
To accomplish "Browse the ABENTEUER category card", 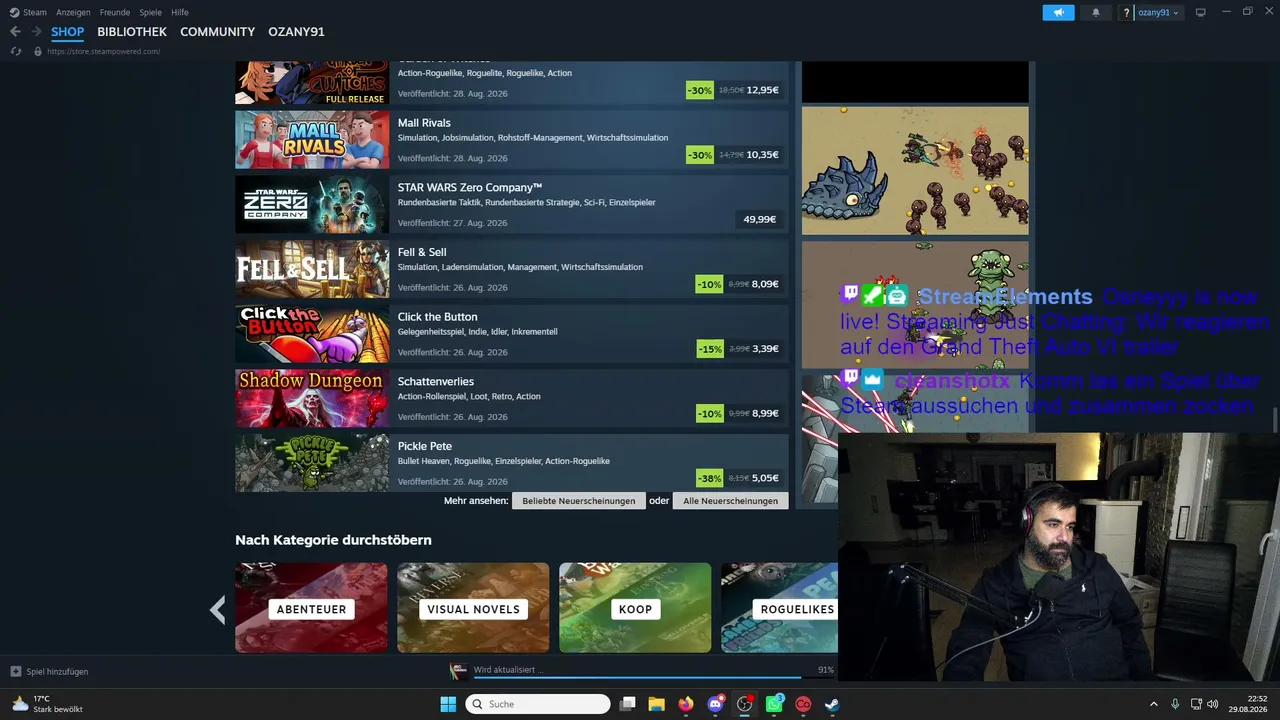I will coord(311,608).
